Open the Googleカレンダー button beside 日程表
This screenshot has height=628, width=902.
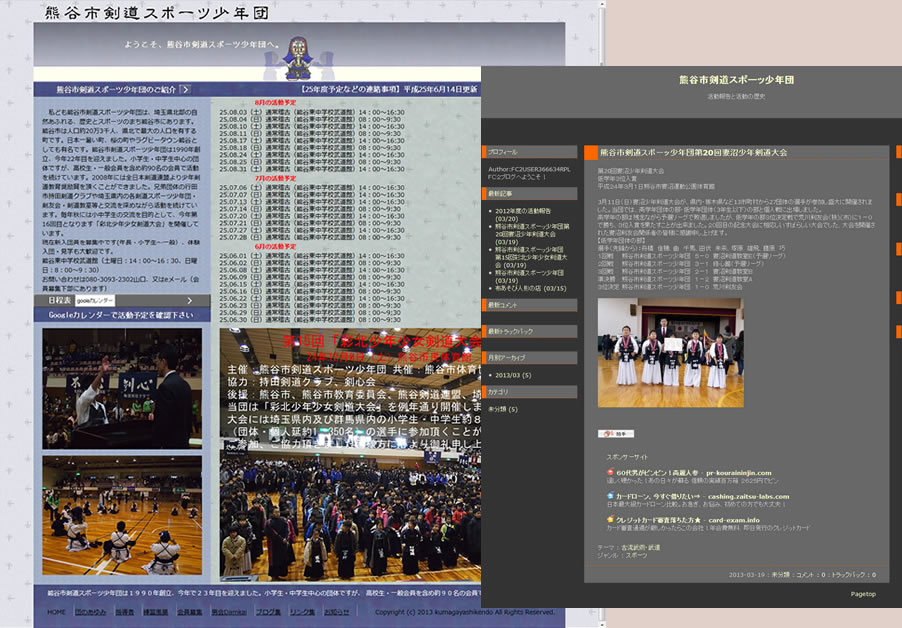click(x=95, y=301)
